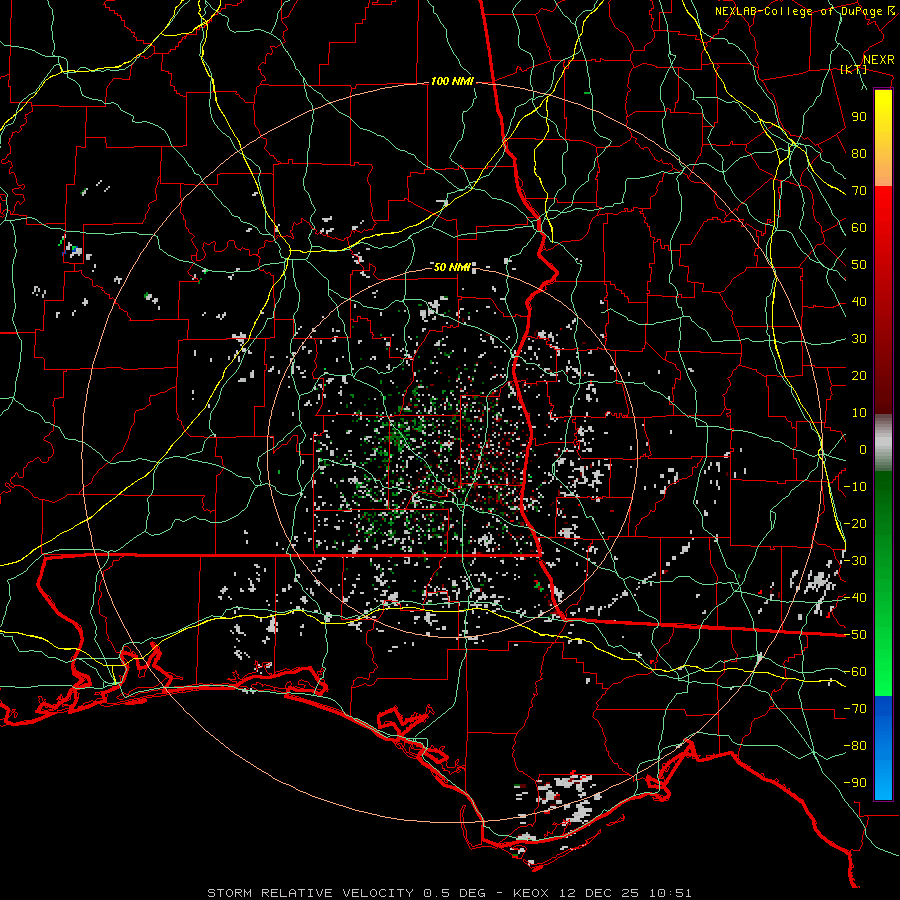
Task: Click the "NEXR" label near the legend
Action: coord(879,60)
